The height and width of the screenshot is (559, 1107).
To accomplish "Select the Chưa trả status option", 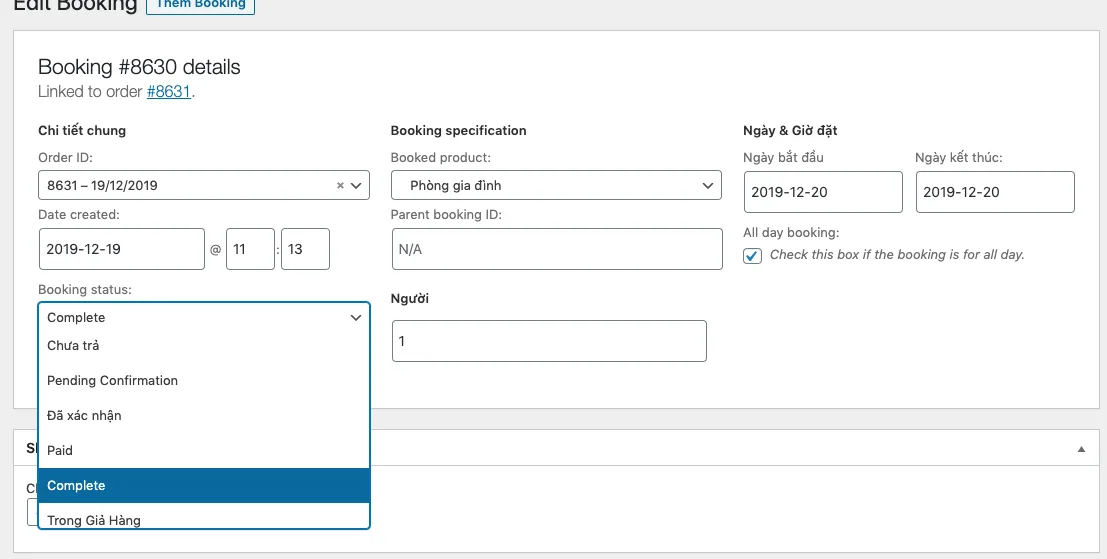I will click(x=203, y=345).
